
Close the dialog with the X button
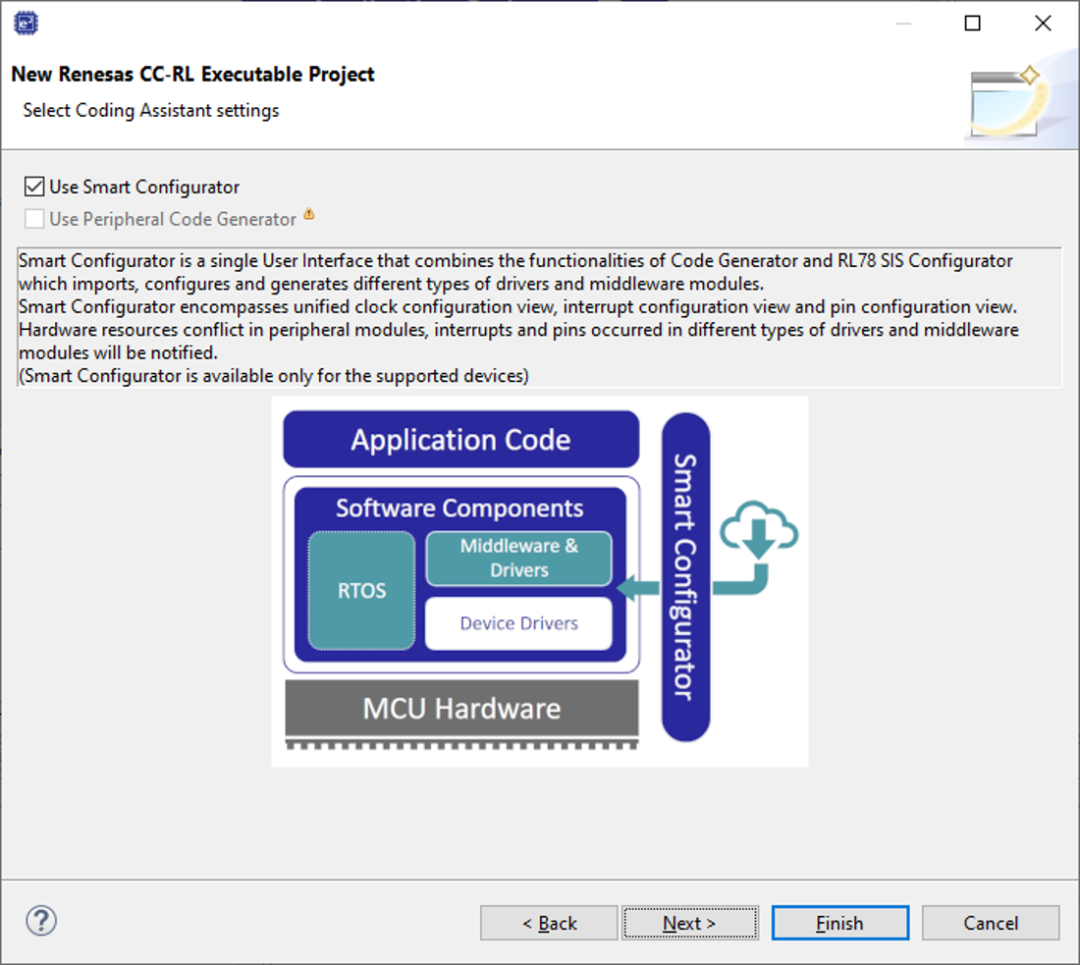pos(1043,23)
